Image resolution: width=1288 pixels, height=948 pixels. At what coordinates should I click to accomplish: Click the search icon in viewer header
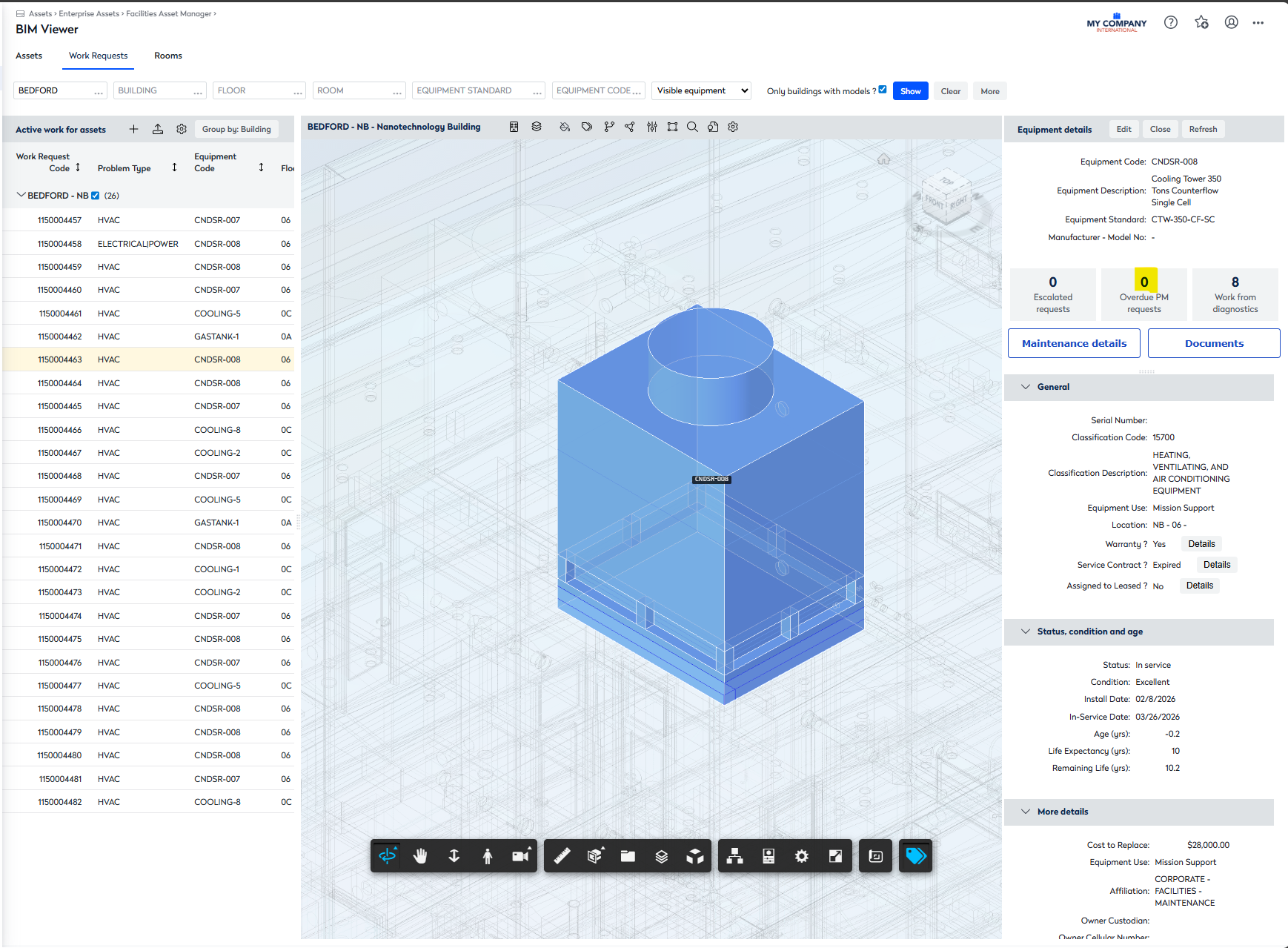[x=692, y=127]
